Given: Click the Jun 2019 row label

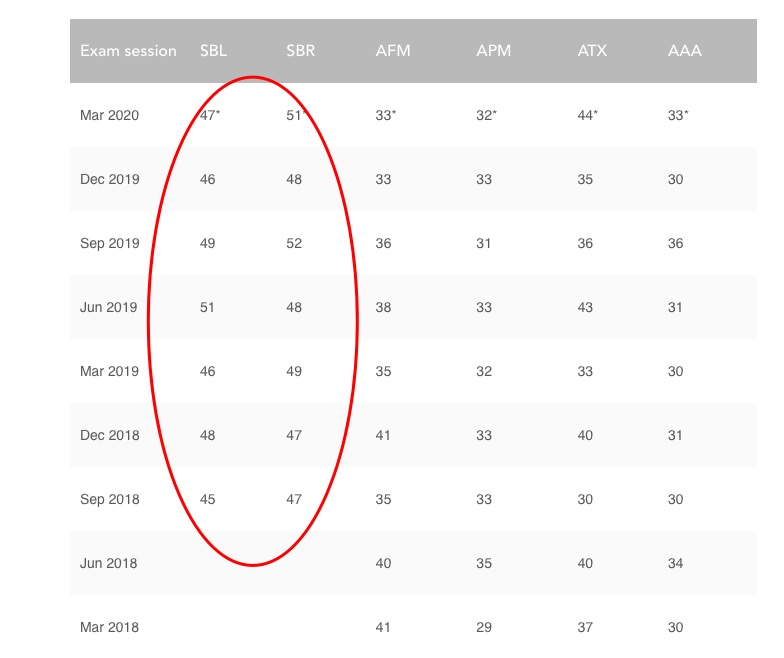Looking at the screenshot, I should pos(108,308).
